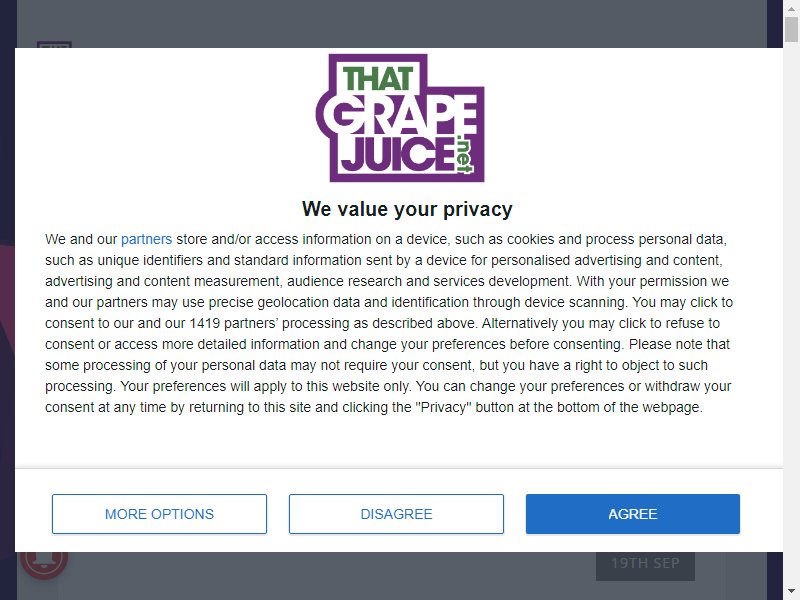Click the 1419 partners text in paragraph
This screenshot has width=800, height=600.
233,323
